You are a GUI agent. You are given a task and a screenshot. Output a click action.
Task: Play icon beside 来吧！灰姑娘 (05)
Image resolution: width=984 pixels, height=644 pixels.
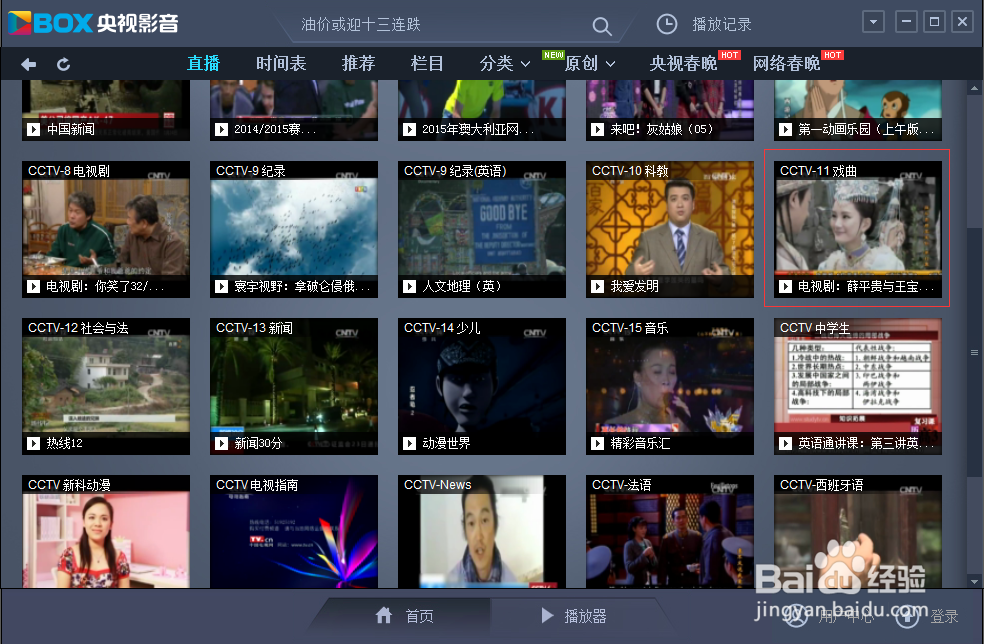(597, 129)
